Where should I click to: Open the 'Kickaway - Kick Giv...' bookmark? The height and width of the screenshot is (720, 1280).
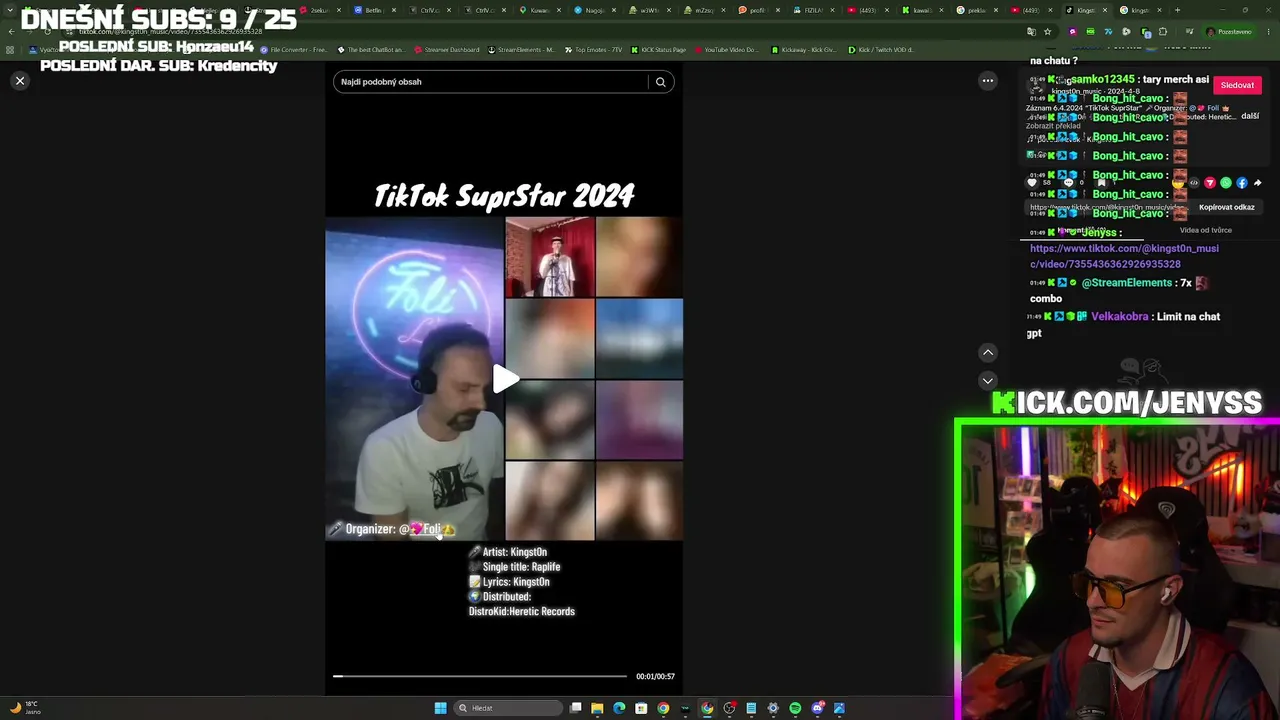click(x=803, y=49)
